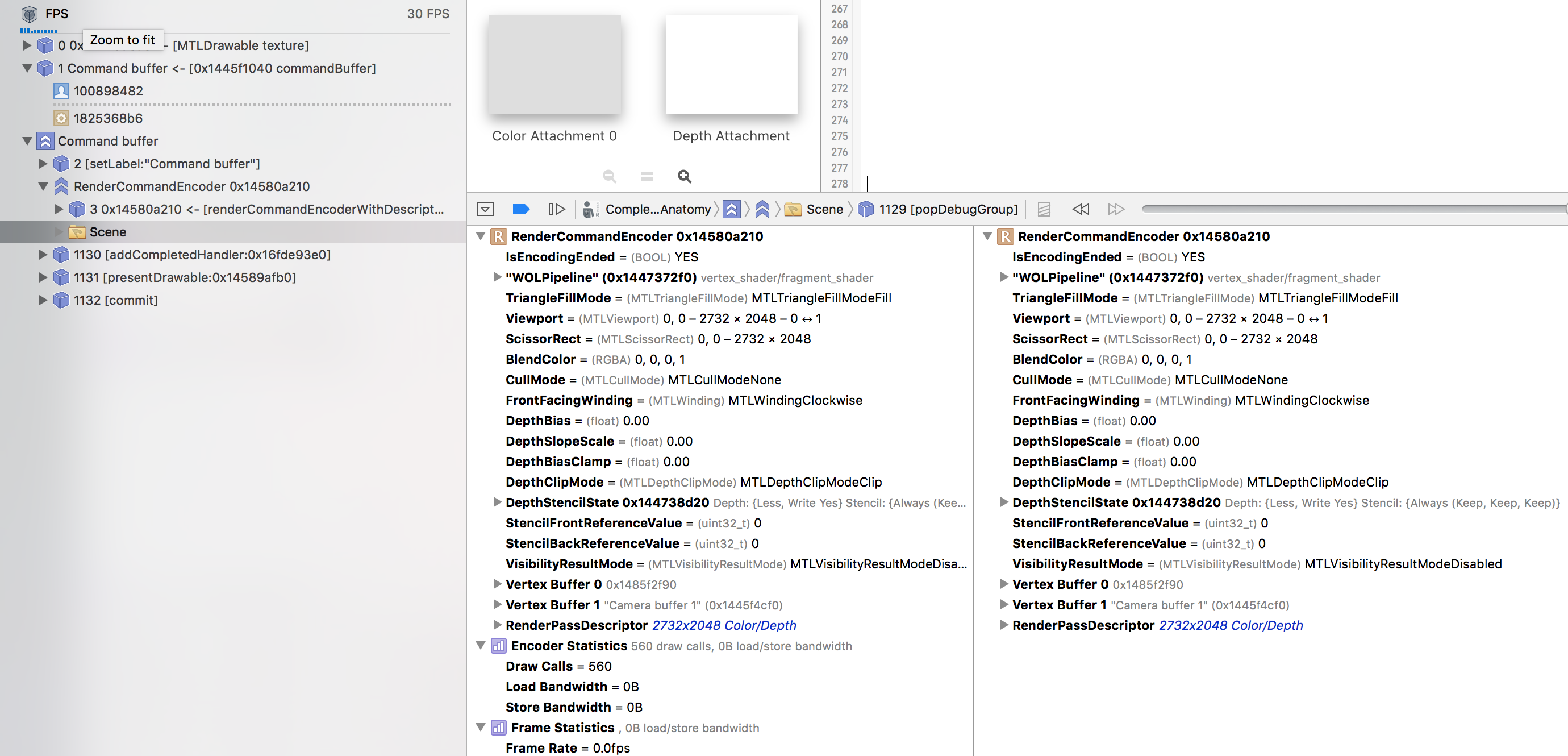Open the blue bookmark flag tool
This screenshot has height=756, width=1568.
(520, 209)
